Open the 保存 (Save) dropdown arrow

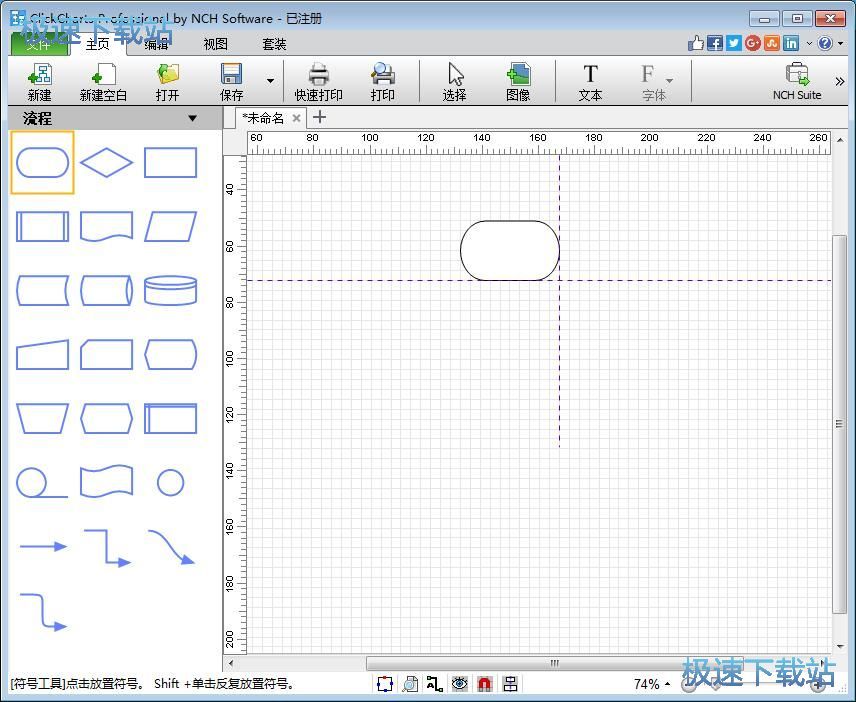pos(269,81)
